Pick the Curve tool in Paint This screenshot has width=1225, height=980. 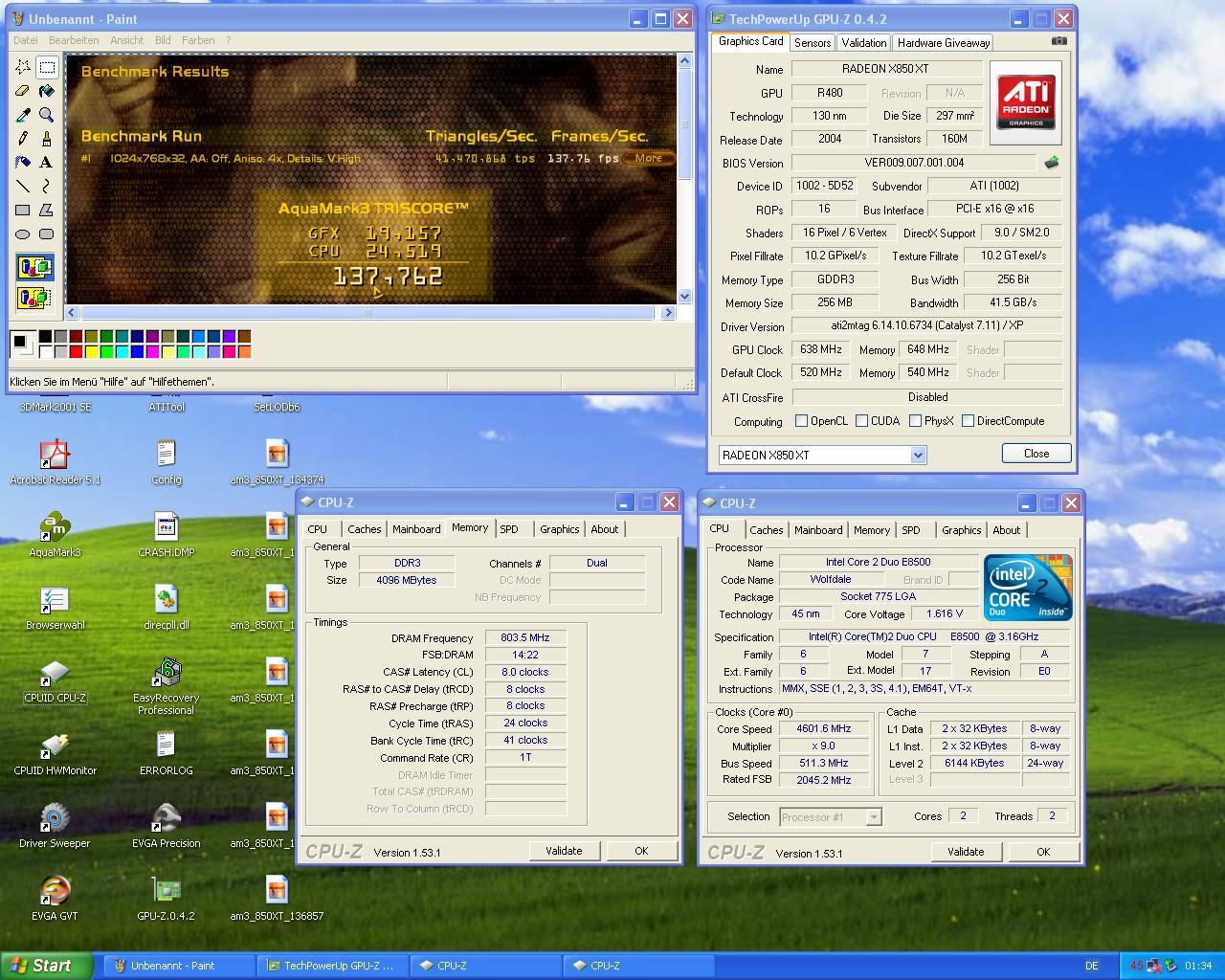click(46, 187)
